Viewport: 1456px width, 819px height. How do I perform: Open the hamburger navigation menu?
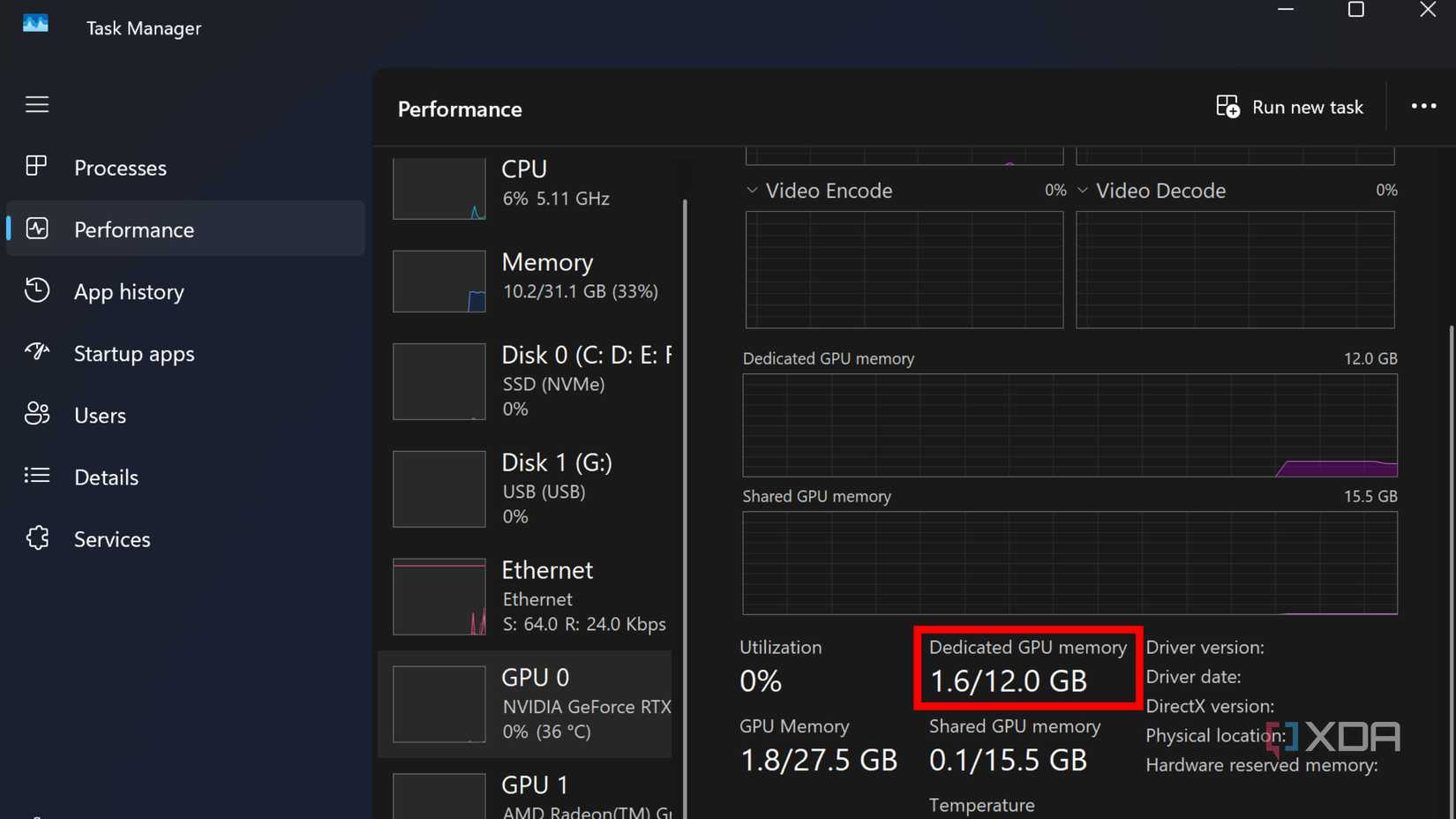click(37, 104)
